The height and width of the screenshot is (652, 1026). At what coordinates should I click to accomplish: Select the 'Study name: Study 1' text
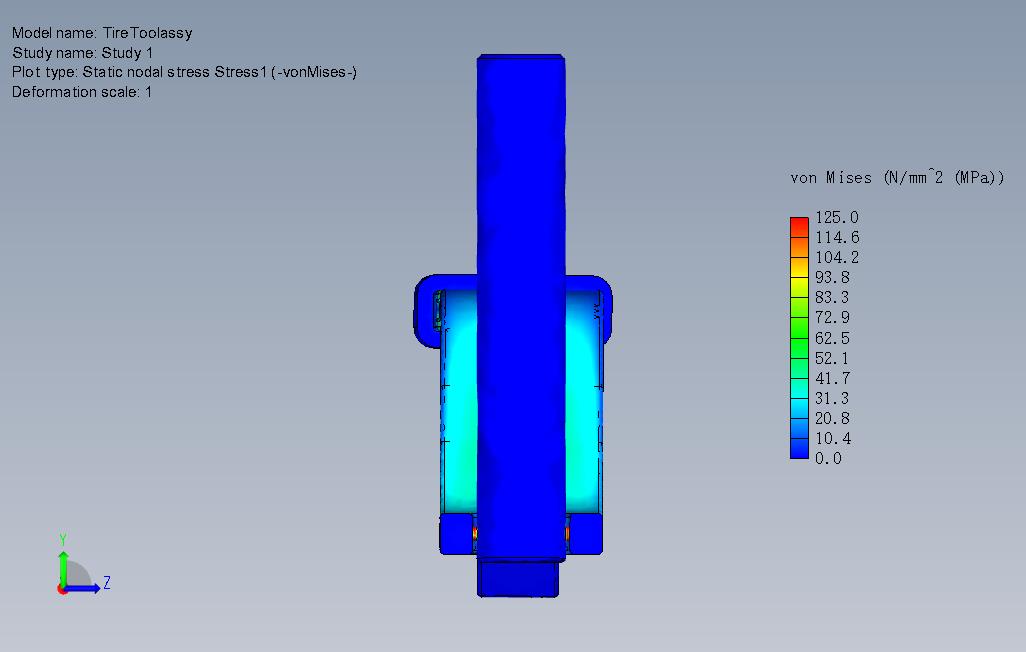[82, 52]
